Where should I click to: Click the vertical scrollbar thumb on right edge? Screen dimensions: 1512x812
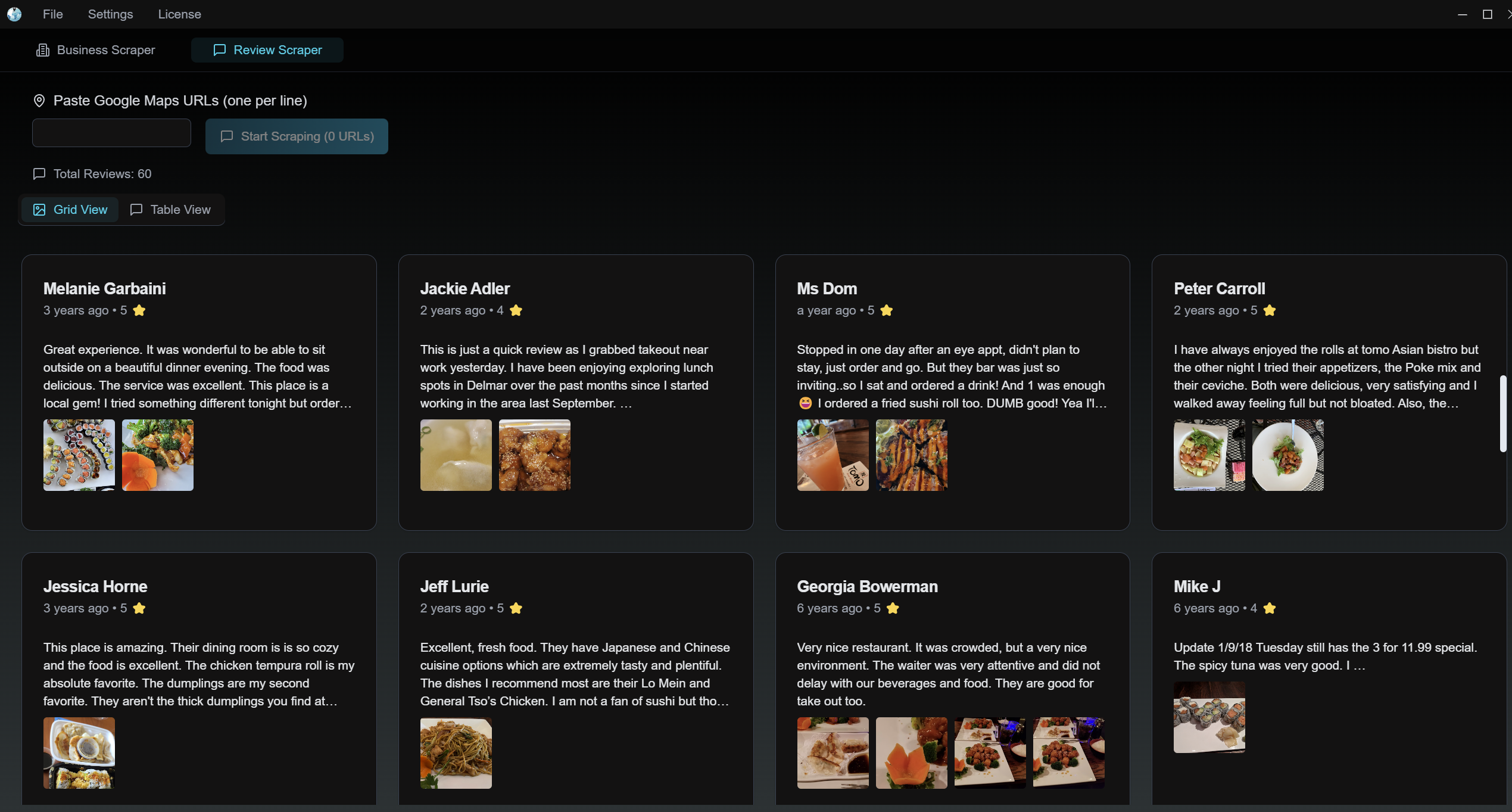tap(1502, 413)
